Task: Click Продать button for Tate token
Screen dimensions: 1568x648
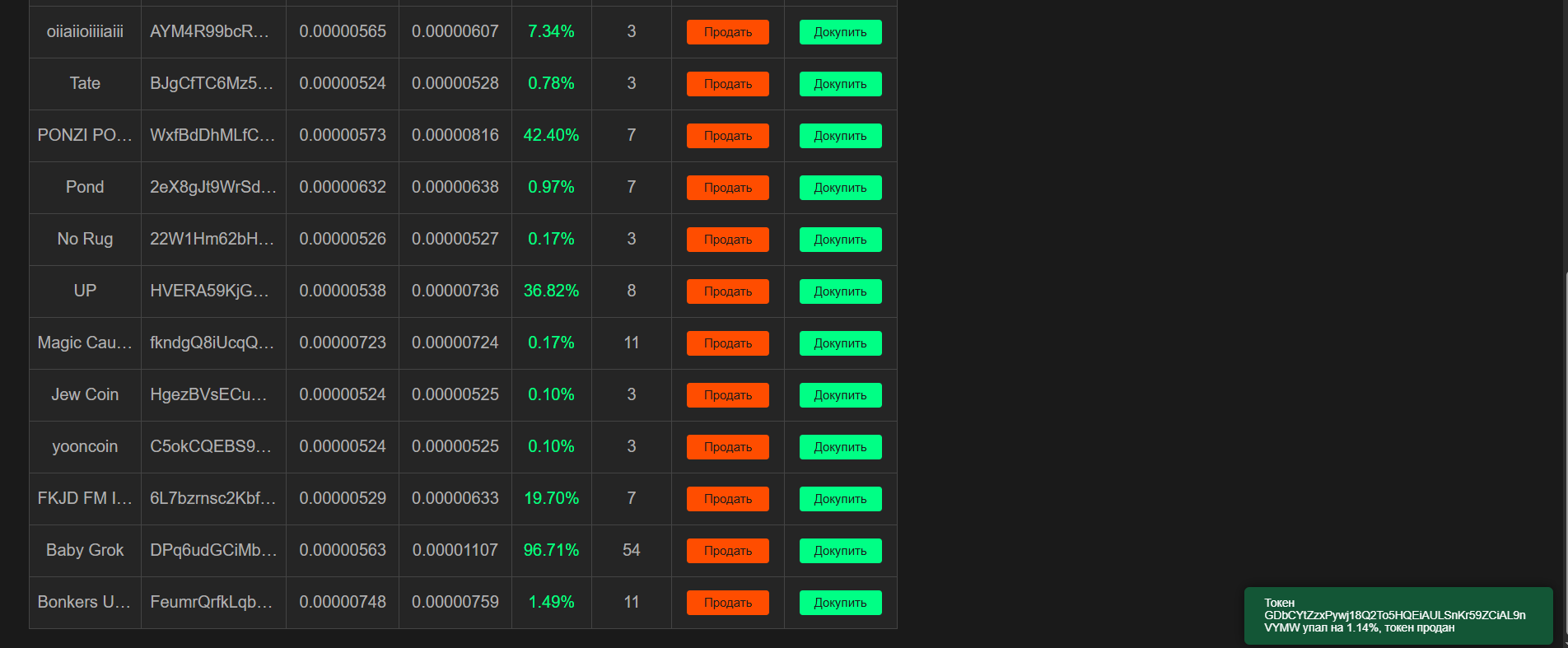Action: 727,84
